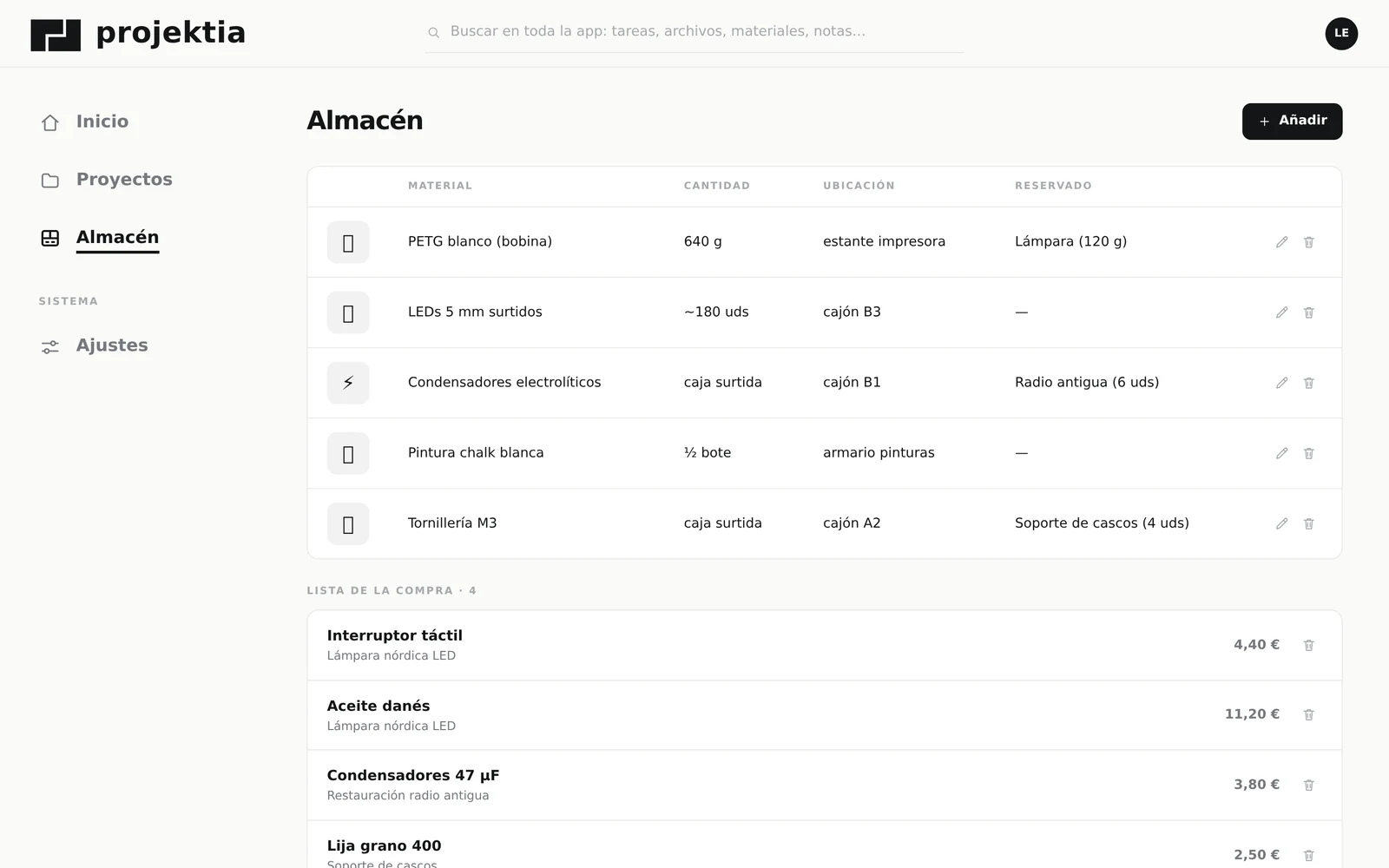This screenshot has width=1389, height=868.
Task: Click the UBICACIÓN column header
Action: pyautogui.click(x=859, y=186)
